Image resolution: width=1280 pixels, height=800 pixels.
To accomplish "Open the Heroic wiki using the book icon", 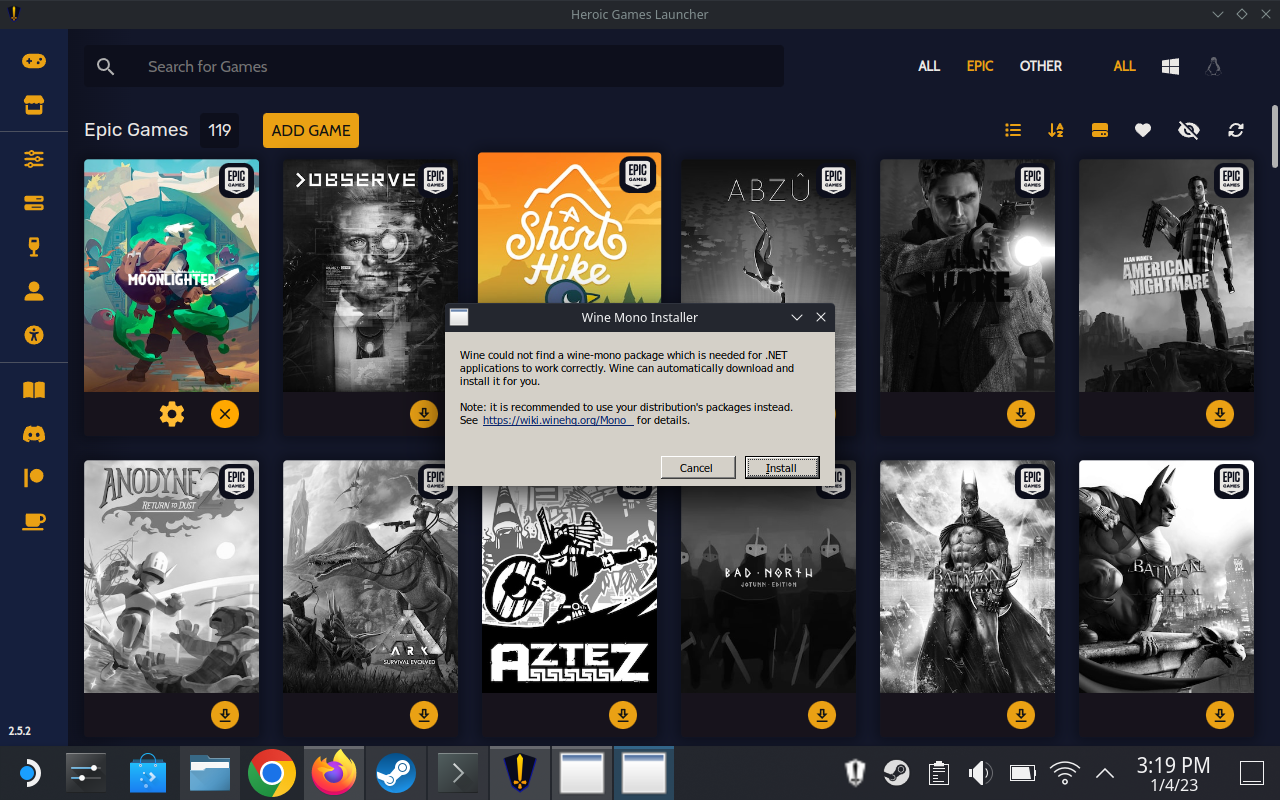I will click(34, 390).
